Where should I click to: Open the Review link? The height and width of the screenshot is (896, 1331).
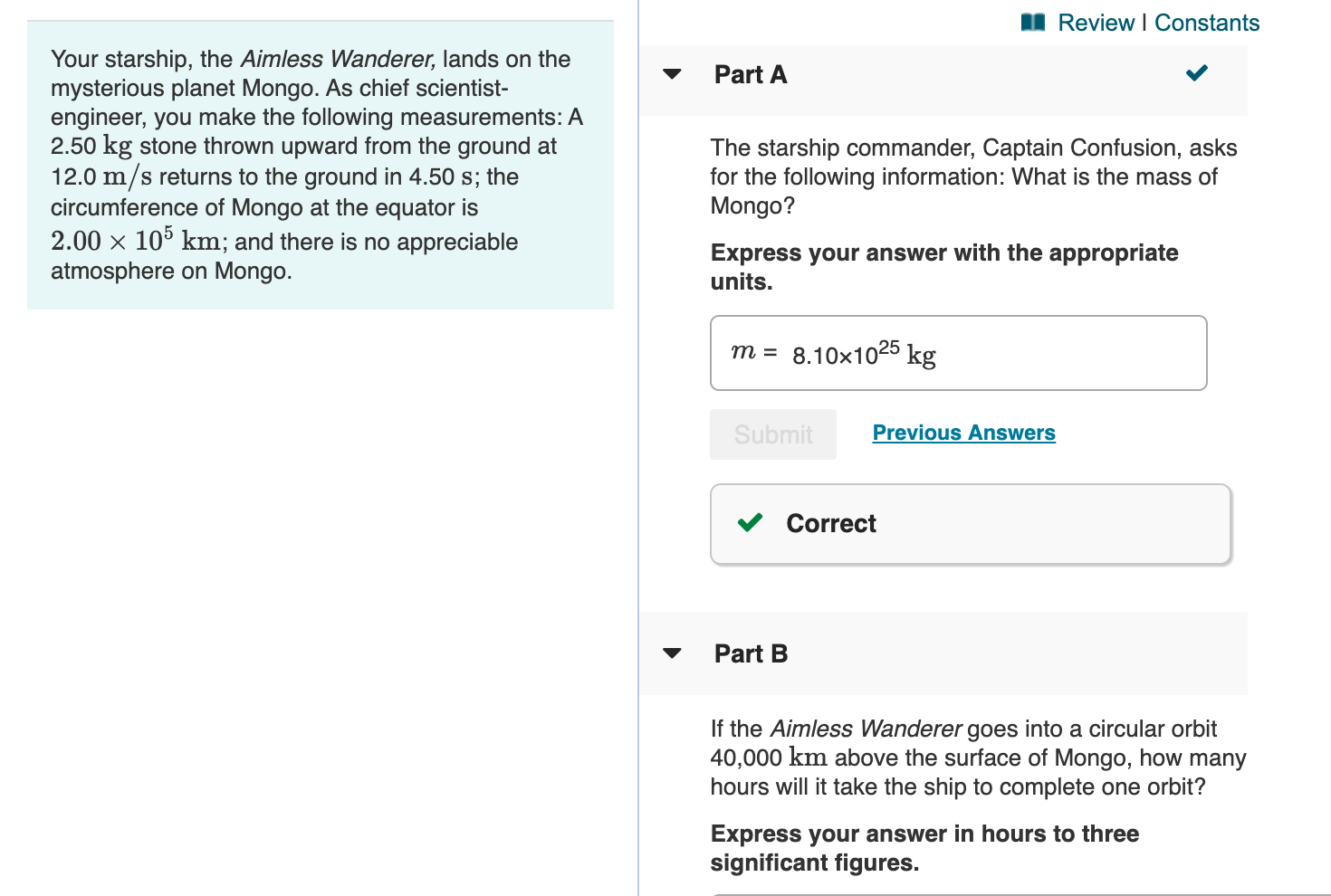pos(1096,23)
